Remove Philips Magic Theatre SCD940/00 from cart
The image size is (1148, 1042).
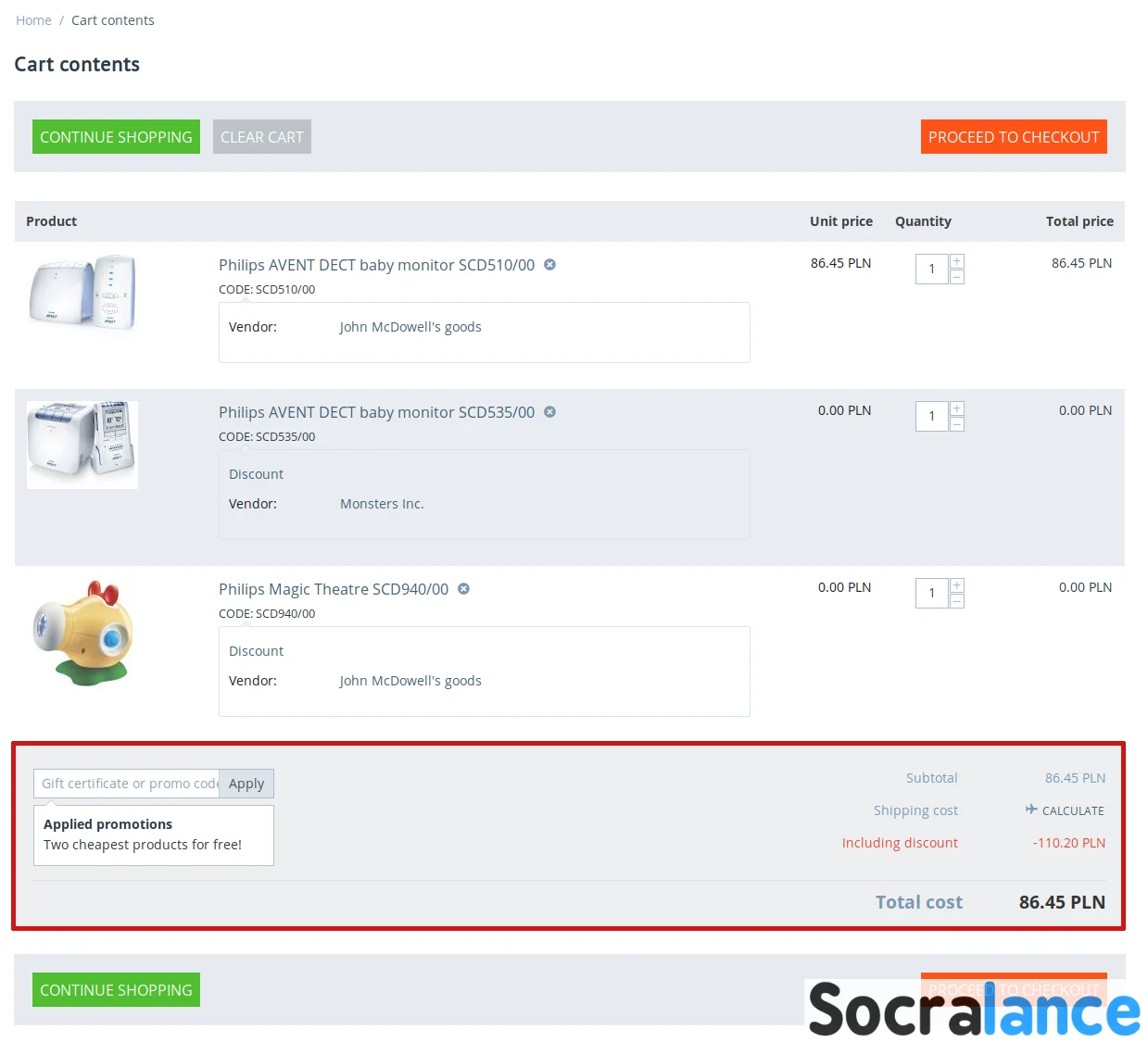click(463, 589)
